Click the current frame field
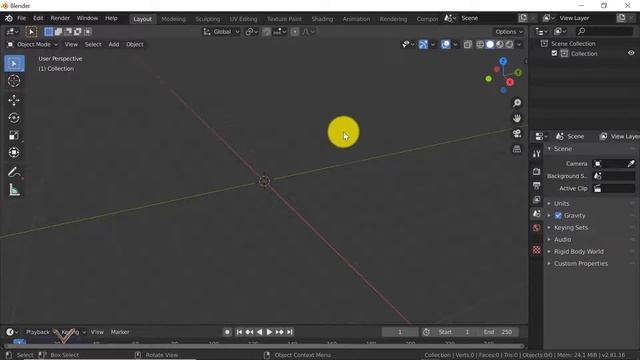This screenshot has height=360, width=640. [x=400, y=332]
